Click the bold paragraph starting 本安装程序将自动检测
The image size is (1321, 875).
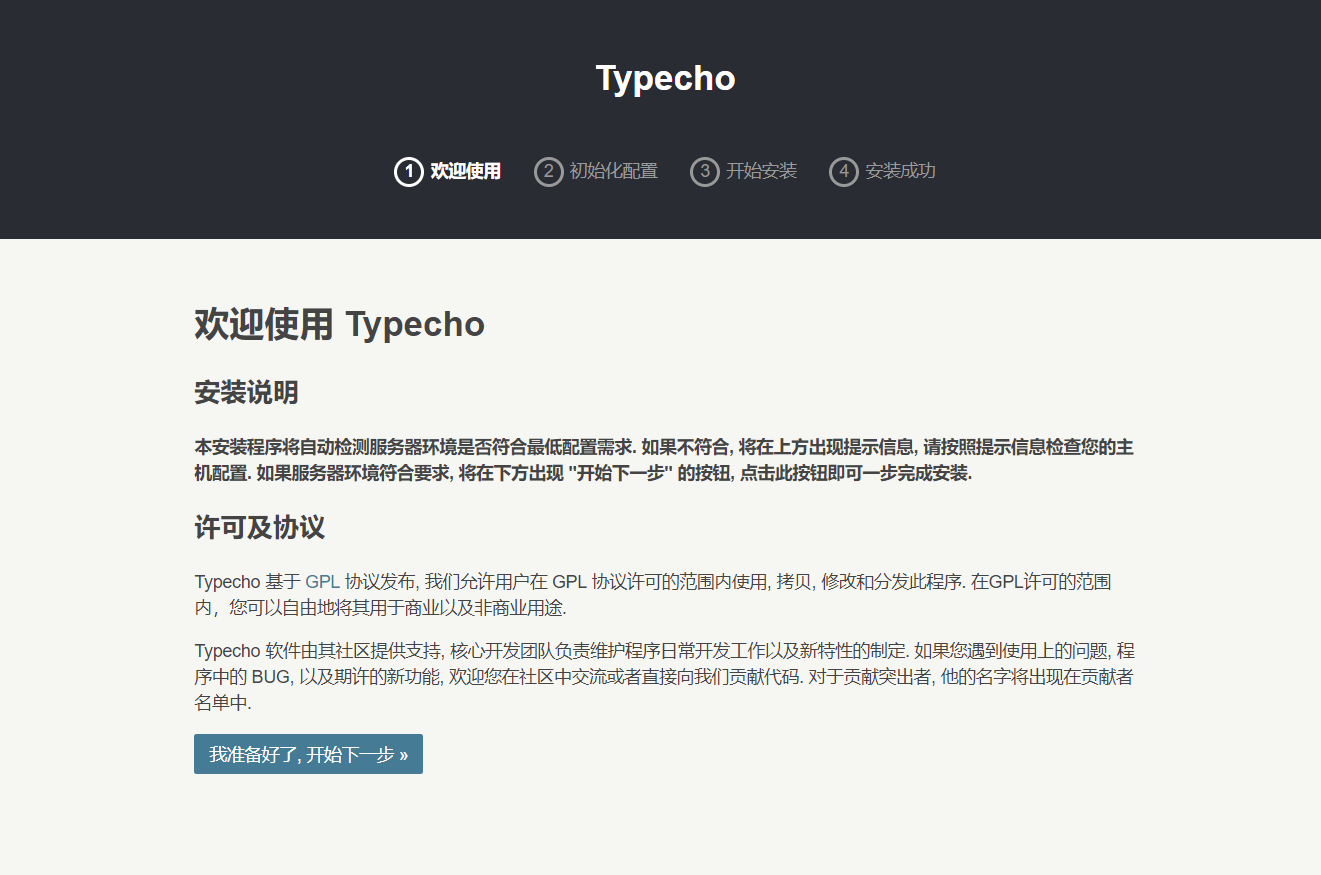tap(664, 460)
